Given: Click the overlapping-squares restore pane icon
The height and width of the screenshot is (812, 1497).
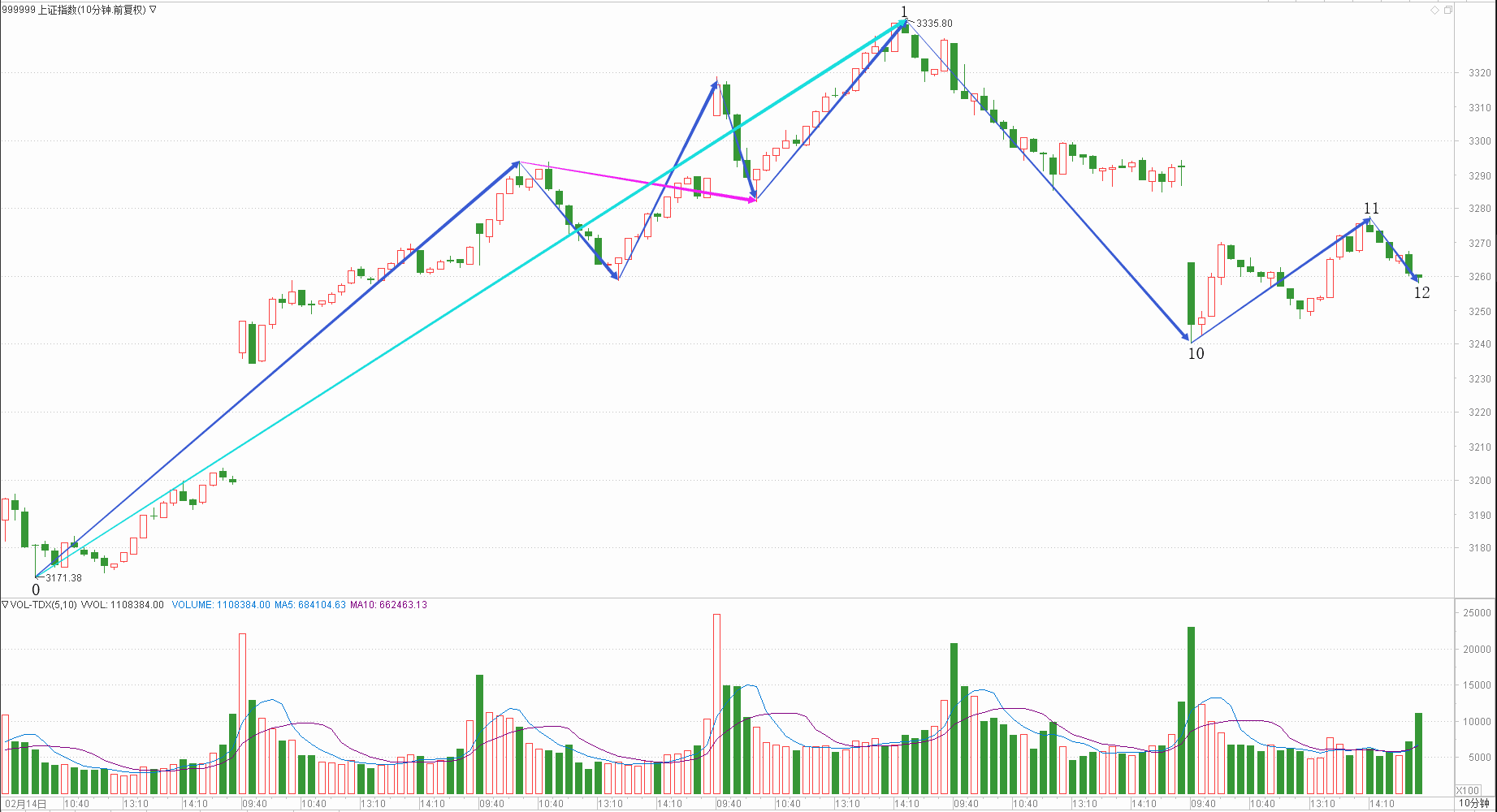Looking at the screenshot, I should 1447,10.
